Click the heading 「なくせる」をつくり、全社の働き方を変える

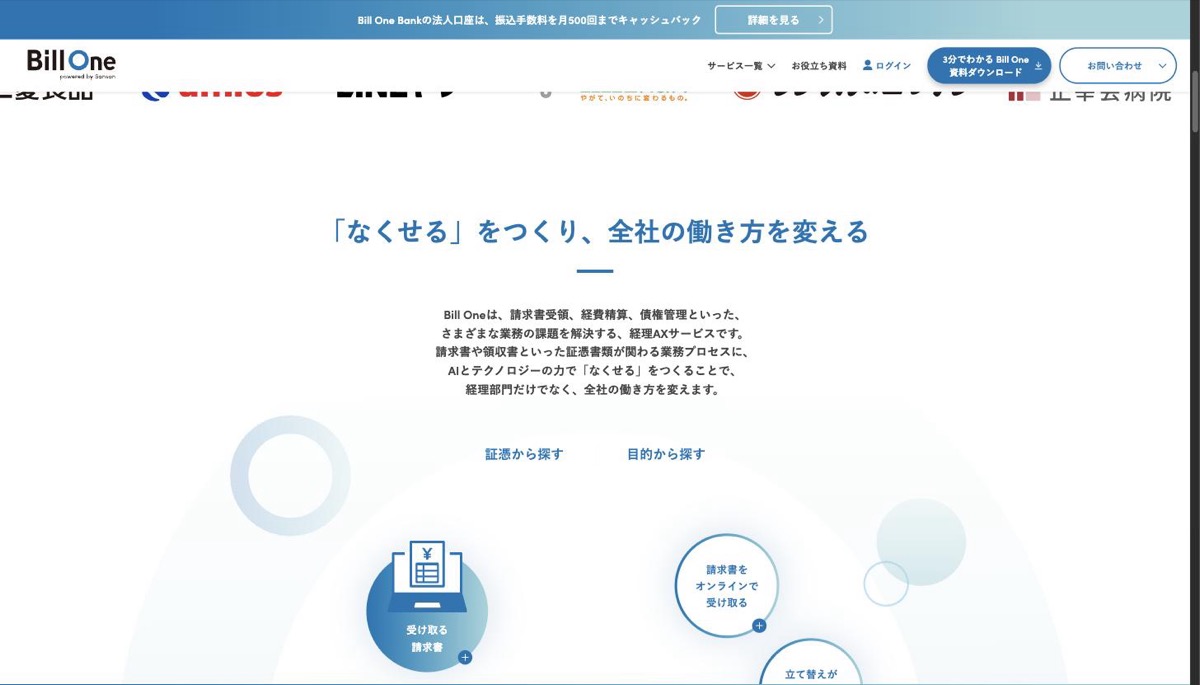point(600,232)
